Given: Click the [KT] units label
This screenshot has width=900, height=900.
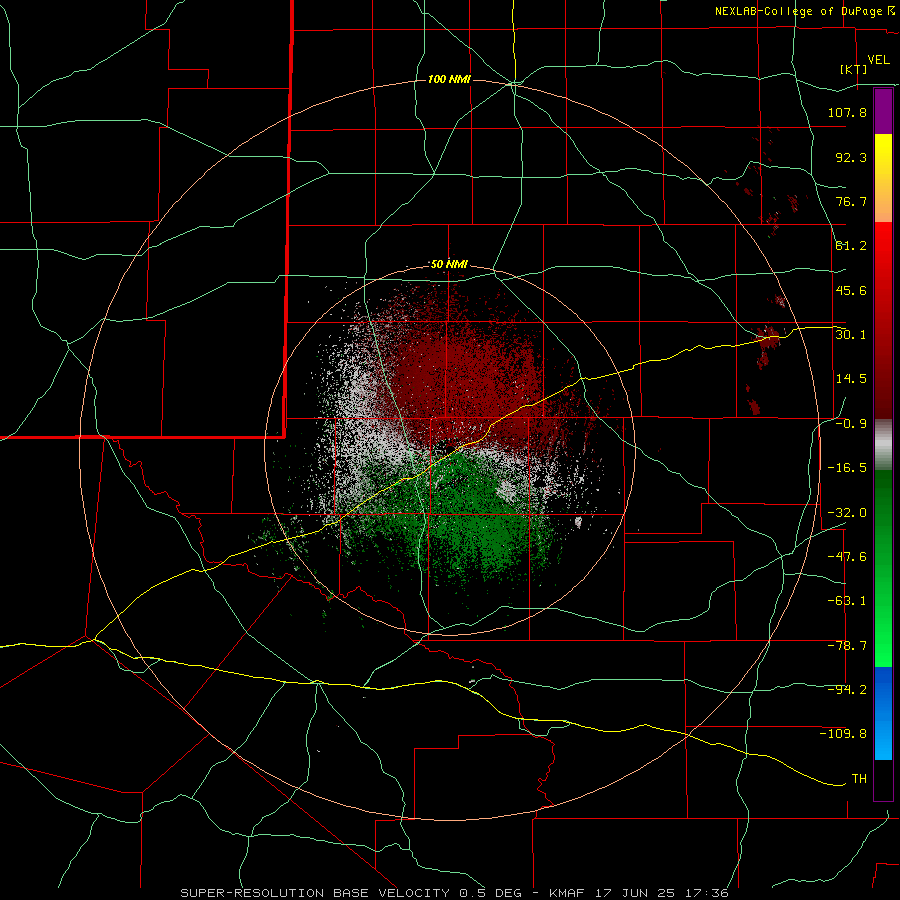Looking at the screenshot, I should (853, 69).
